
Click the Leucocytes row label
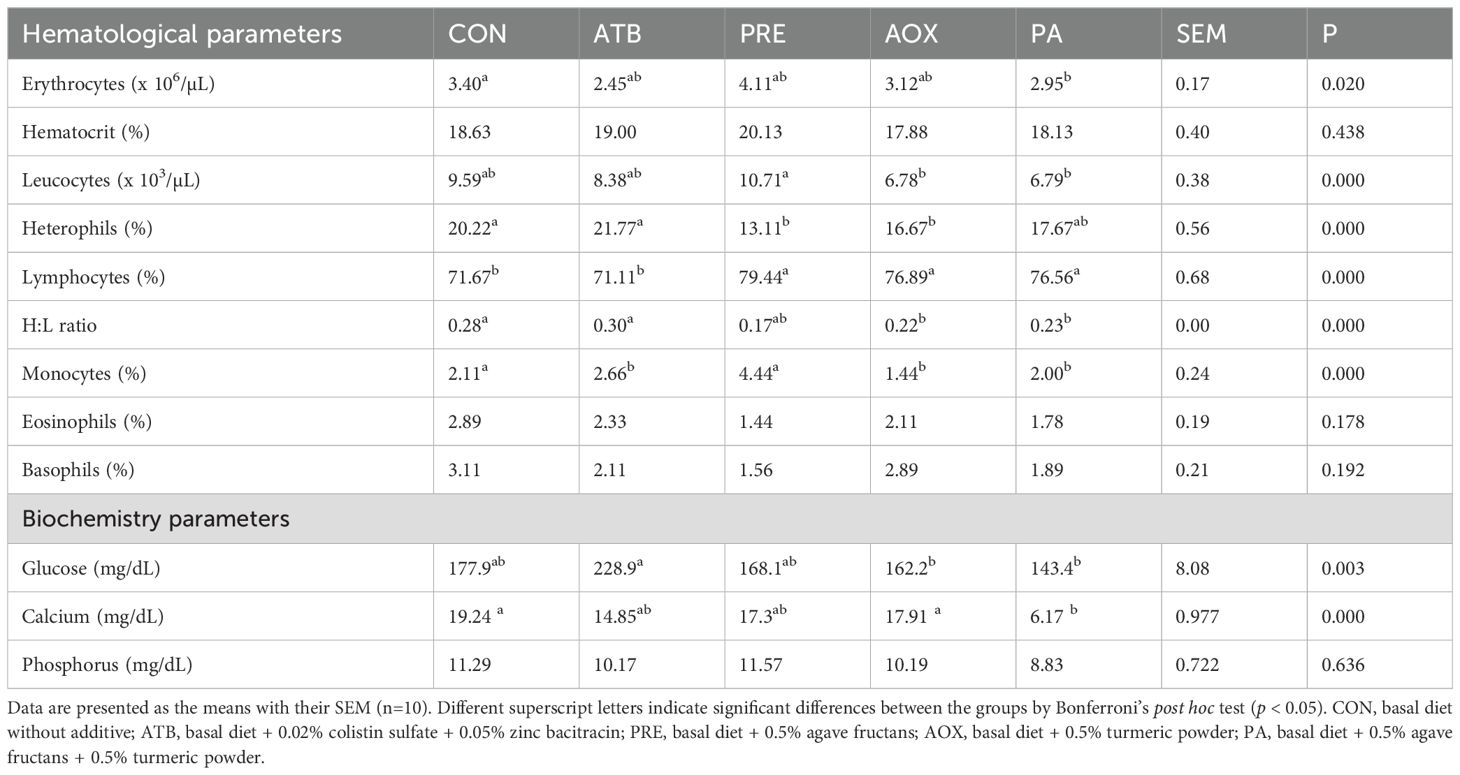pos(116,181)
